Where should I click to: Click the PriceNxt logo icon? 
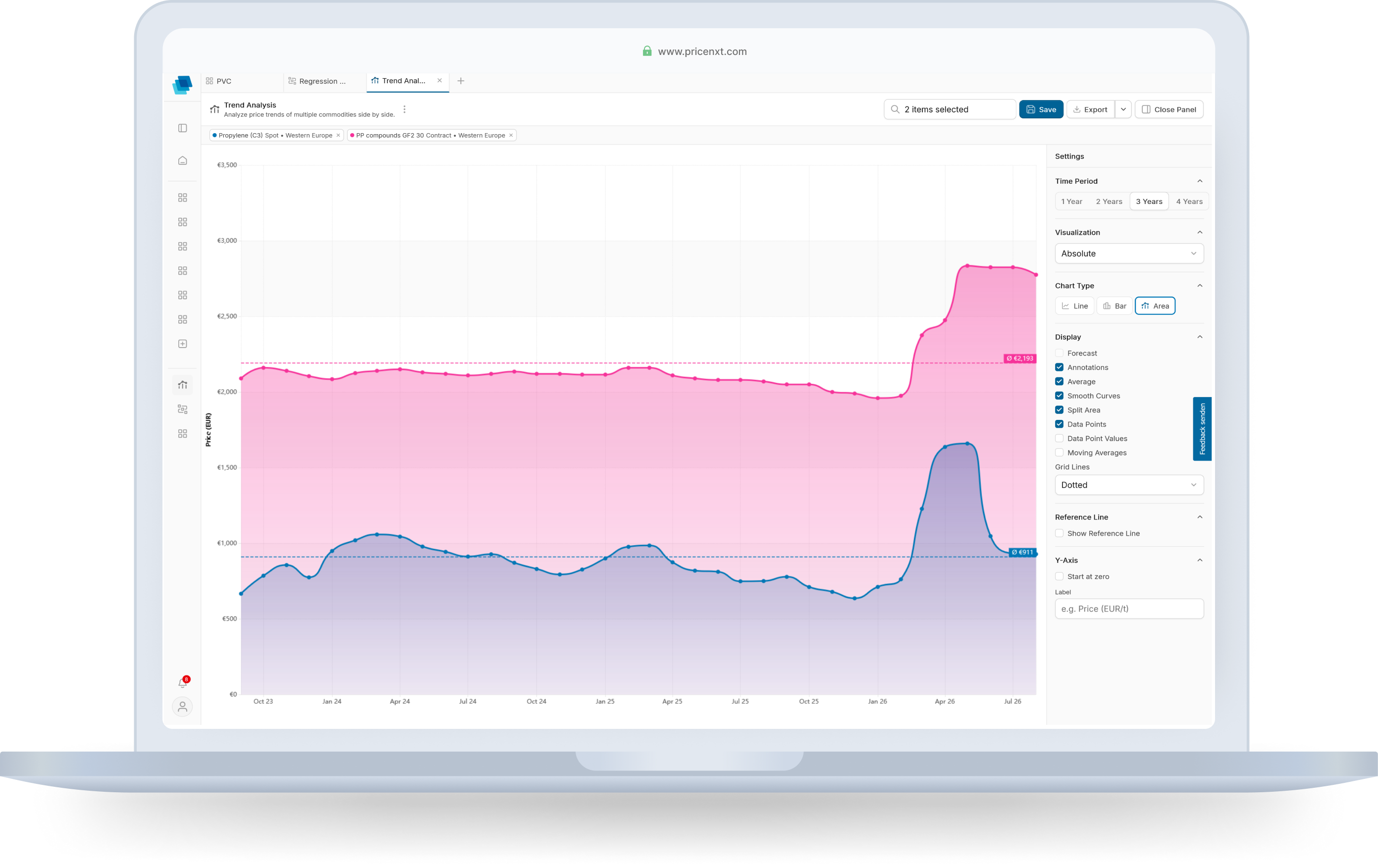pyautogui.click(x=182, y=85)
